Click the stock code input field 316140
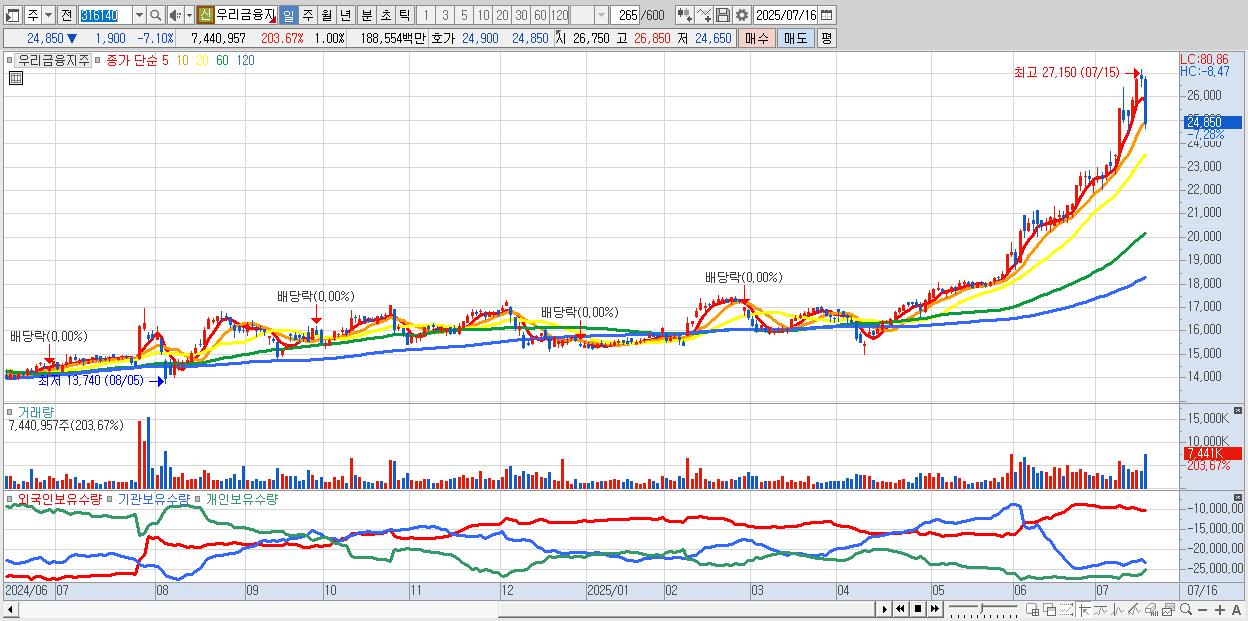 (x=105, y=16)
